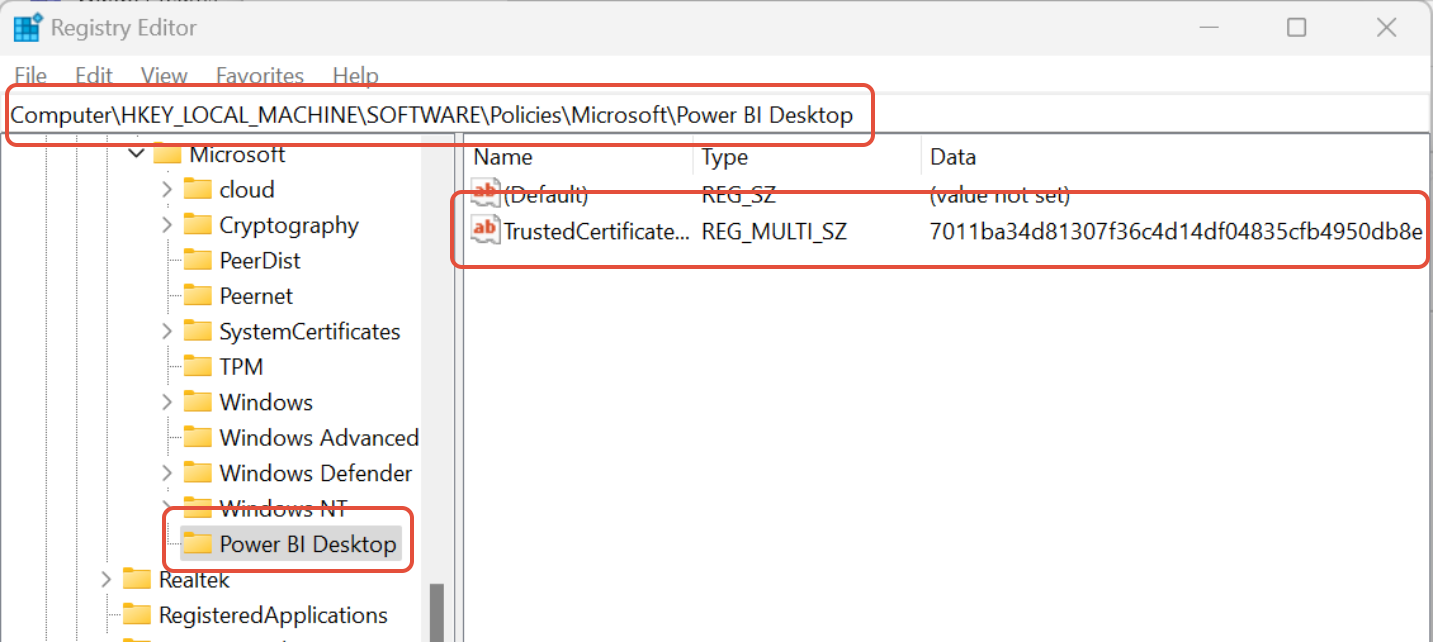The image size is (1433, 642).
Task: Select the RegisteredApplications folder icon
Action: 137,616
